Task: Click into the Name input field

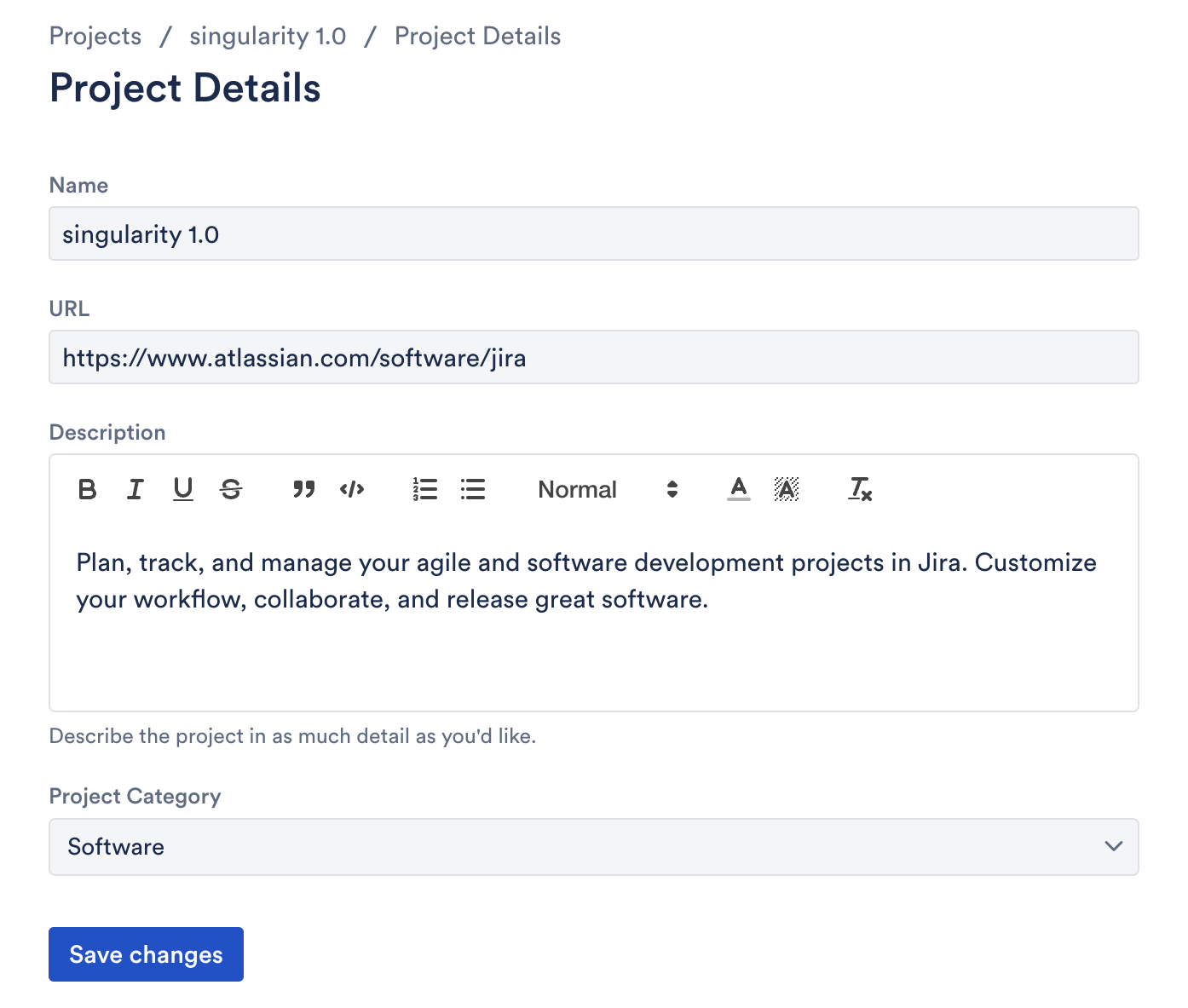Action: pyautogui.click(x=593, y=234)
